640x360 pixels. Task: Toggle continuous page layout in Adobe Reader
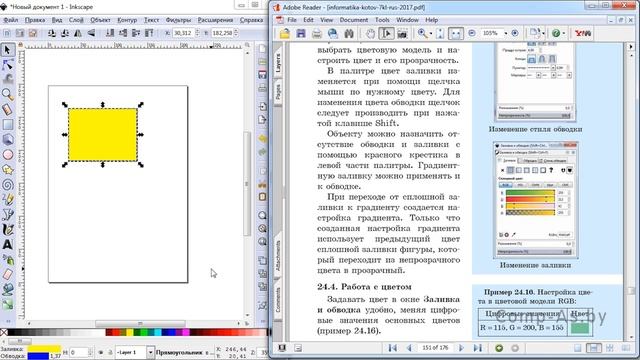593,348
